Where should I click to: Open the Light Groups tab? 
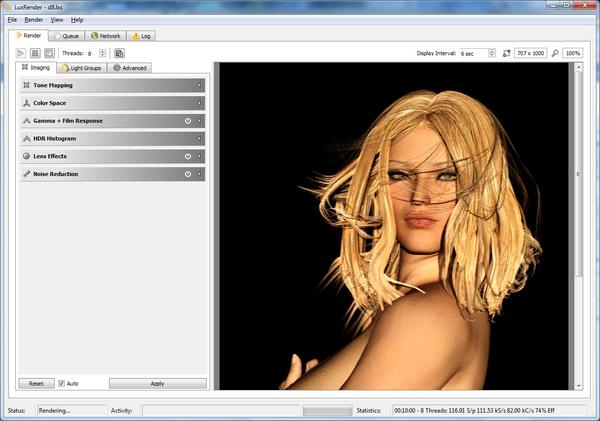pyautogui.click(x=82, y=68)
